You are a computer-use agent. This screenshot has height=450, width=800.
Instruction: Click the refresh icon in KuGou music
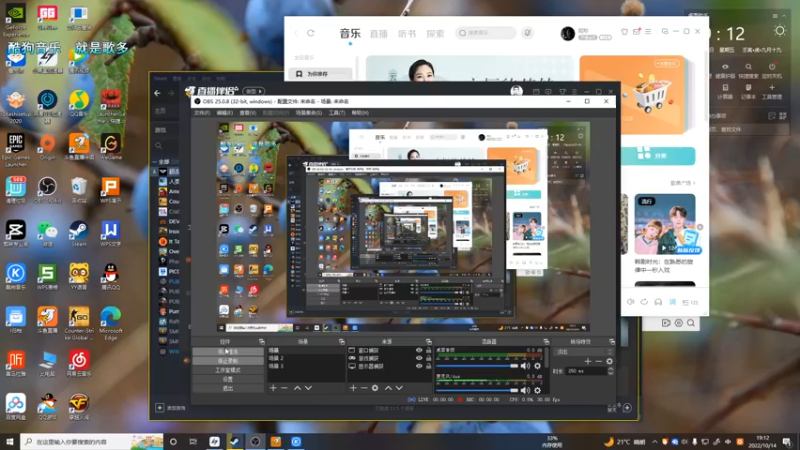pos(311,33)
